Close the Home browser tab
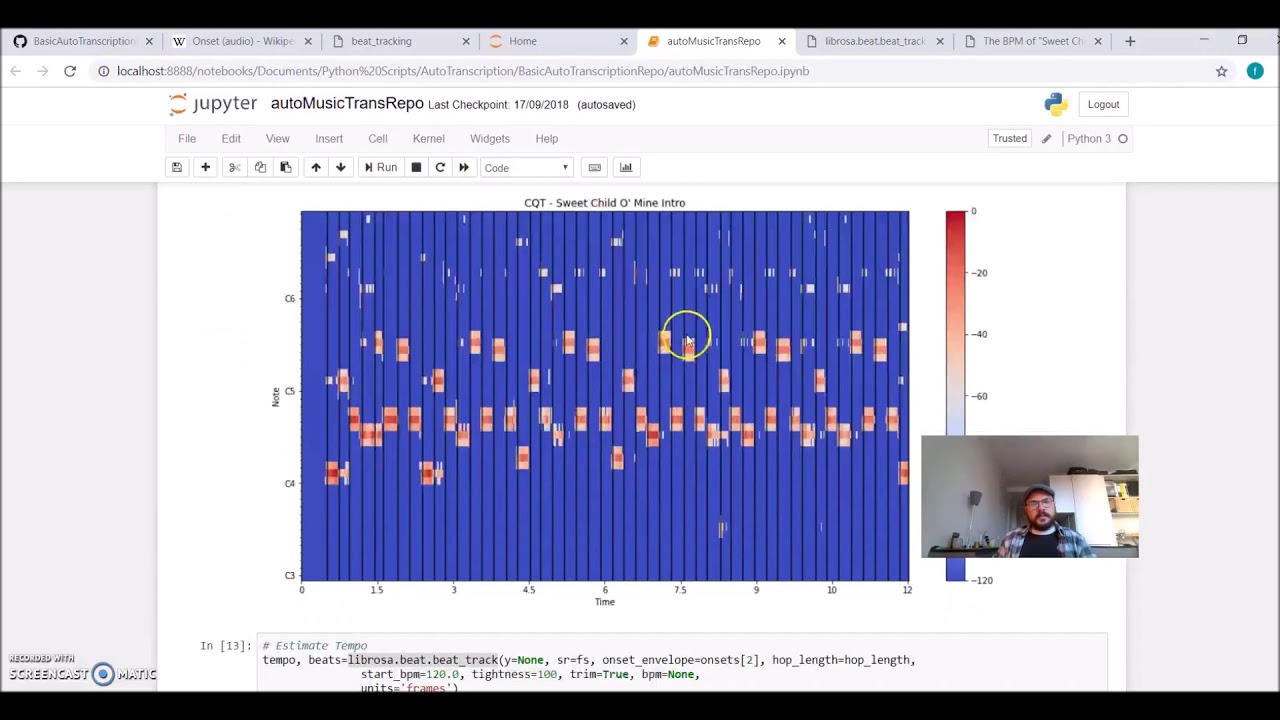1280x720 pixels. click(624, 41)
